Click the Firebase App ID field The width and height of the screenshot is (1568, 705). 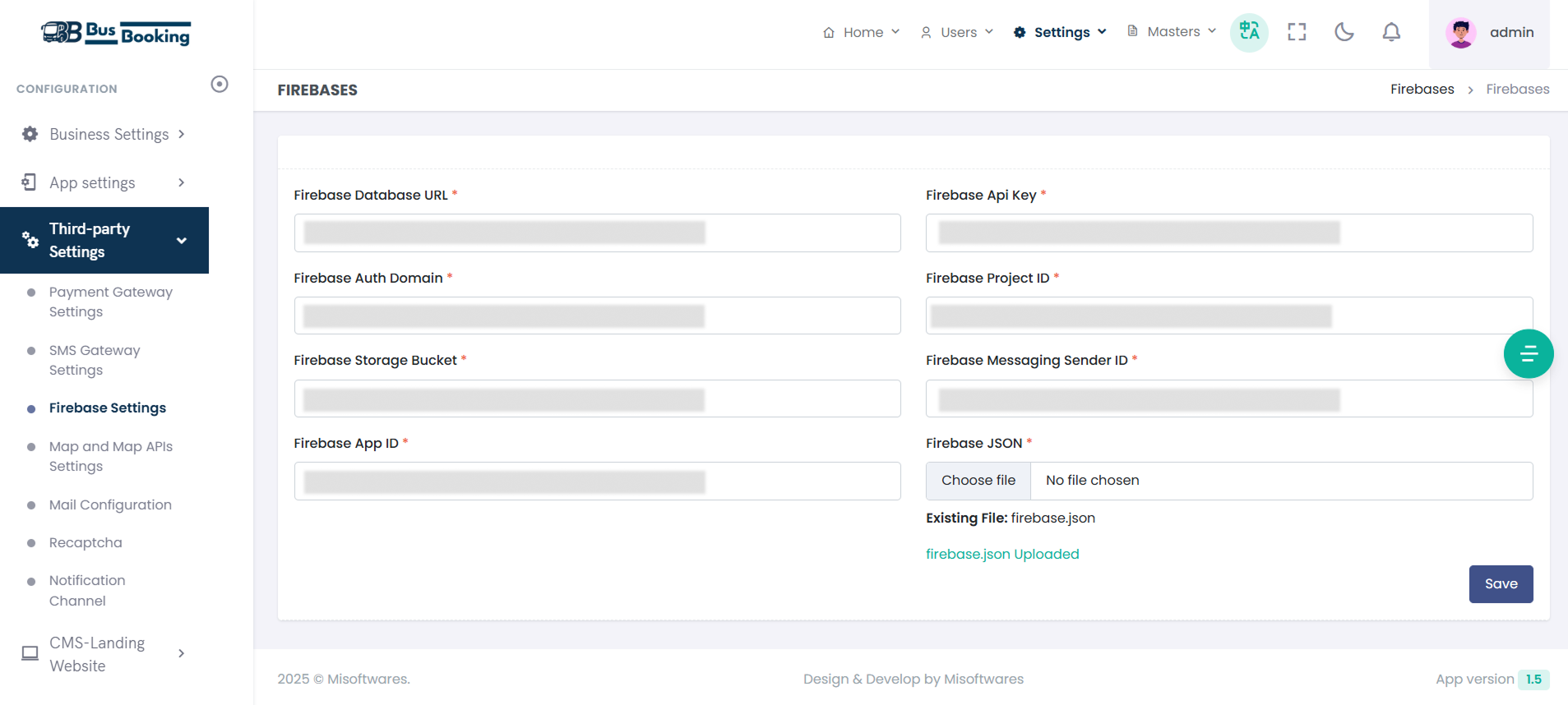pos(598,481)
